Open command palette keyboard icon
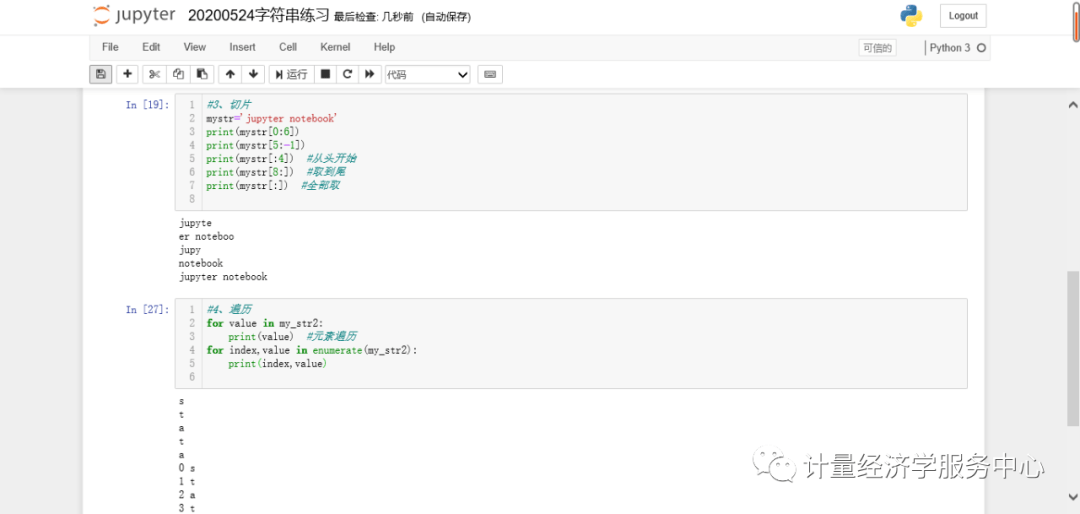Screen dimensions: 1080x514 point(490,74)
